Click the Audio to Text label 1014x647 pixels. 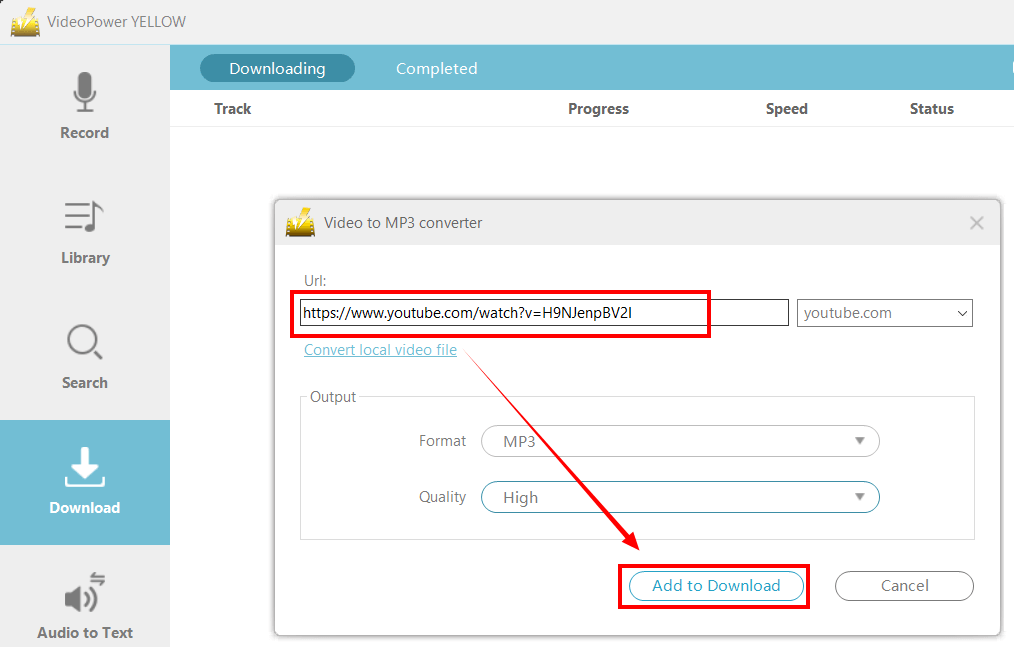click(85, 633)
